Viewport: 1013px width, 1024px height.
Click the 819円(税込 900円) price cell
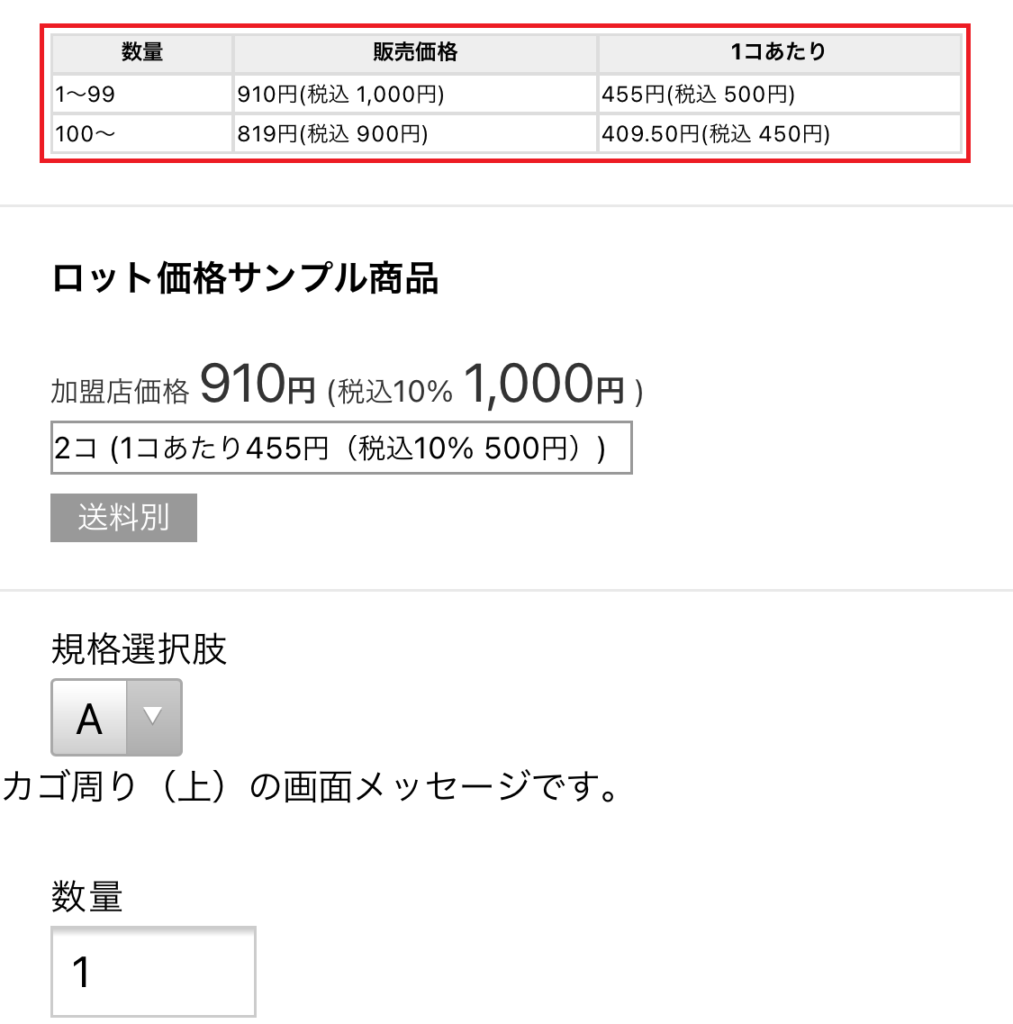(415, 134)
